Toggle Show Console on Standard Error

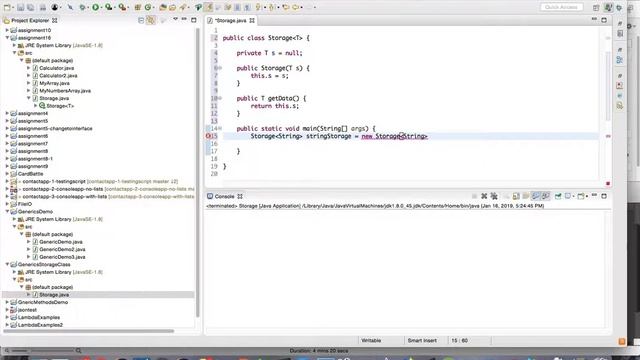[545, 196]
